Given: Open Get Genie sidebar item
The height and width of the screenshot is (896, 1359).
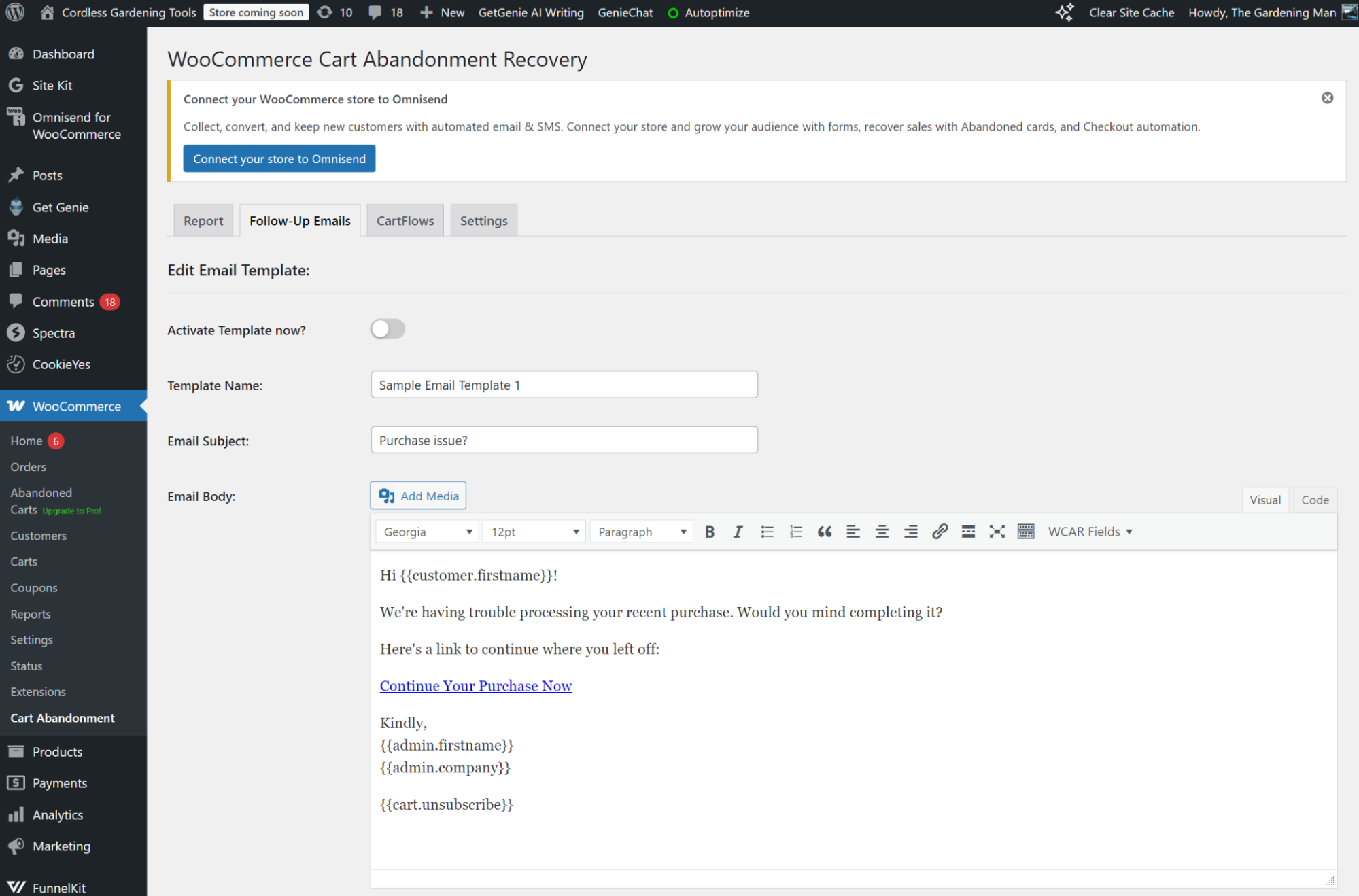Looking at the screenshot, I should tap(60, 207).
